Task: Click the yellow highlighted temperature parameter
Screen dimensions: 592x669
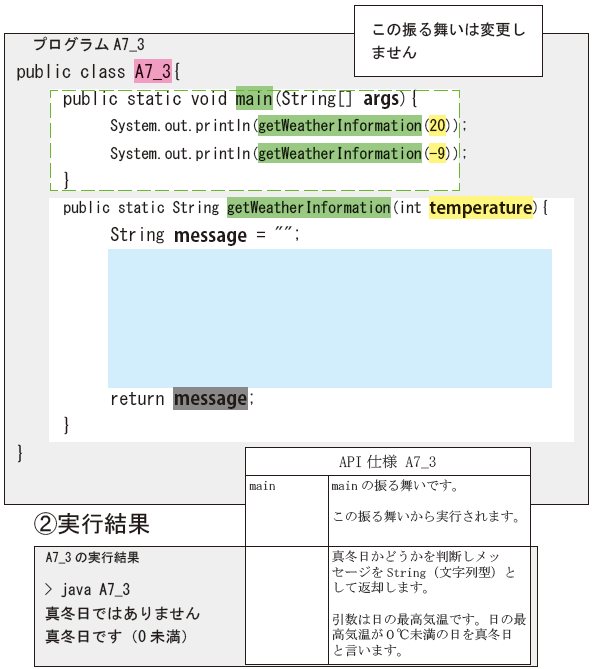Action: (x=481, y=208)
